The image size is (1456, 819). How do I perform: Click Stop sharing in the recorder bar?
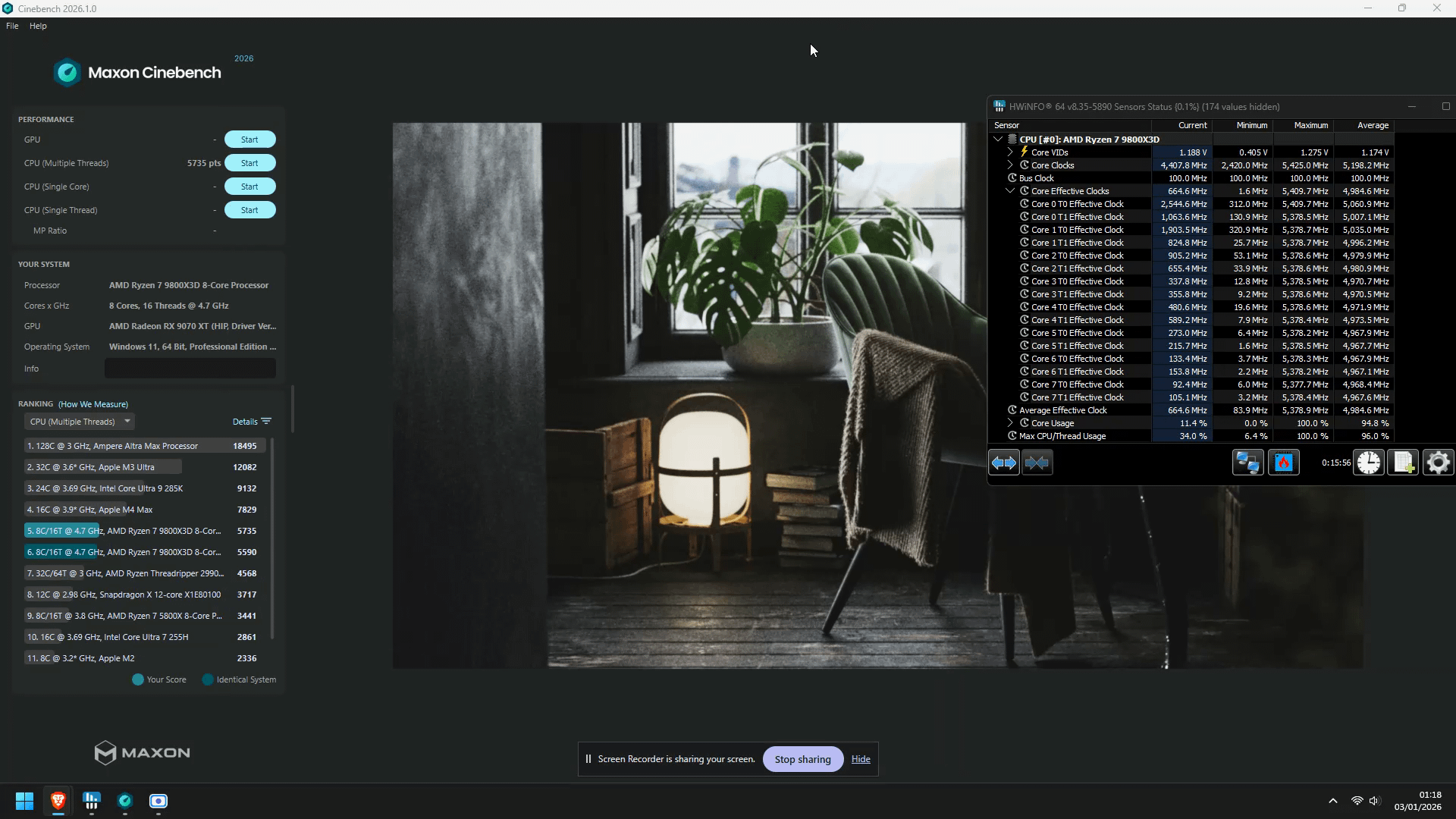pyautogui.click(x=802, y=759)
